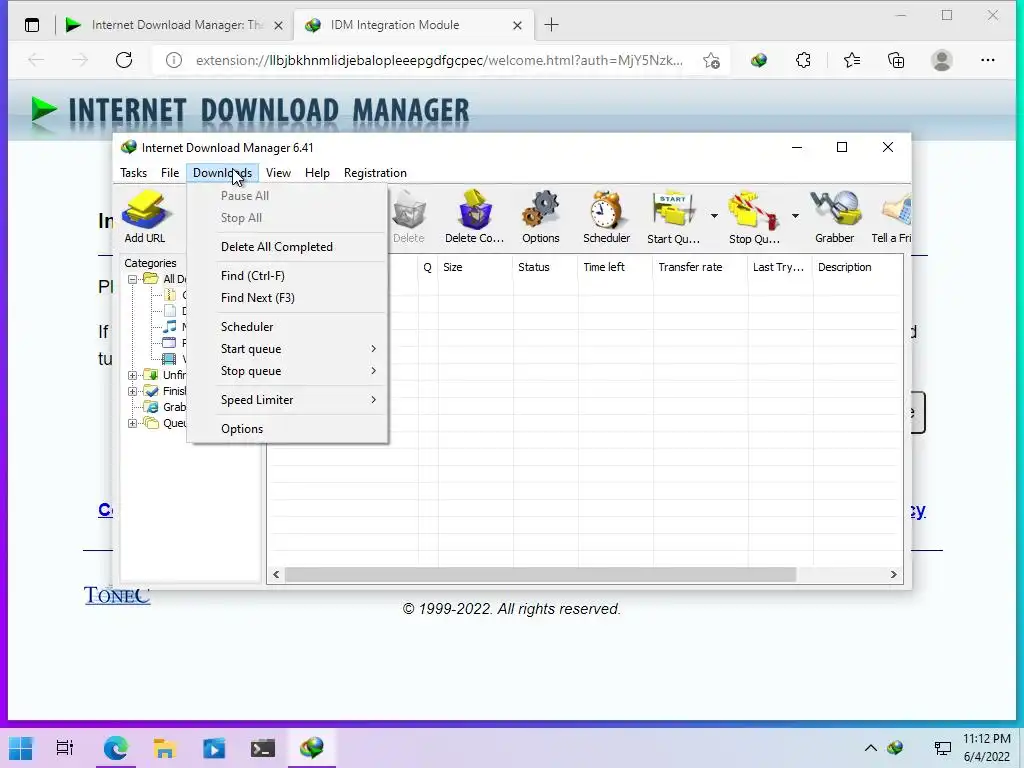Screen dimensions: 1024x768
Task: Close the IDM Integration Module tab
Action: tap(517, 25)
